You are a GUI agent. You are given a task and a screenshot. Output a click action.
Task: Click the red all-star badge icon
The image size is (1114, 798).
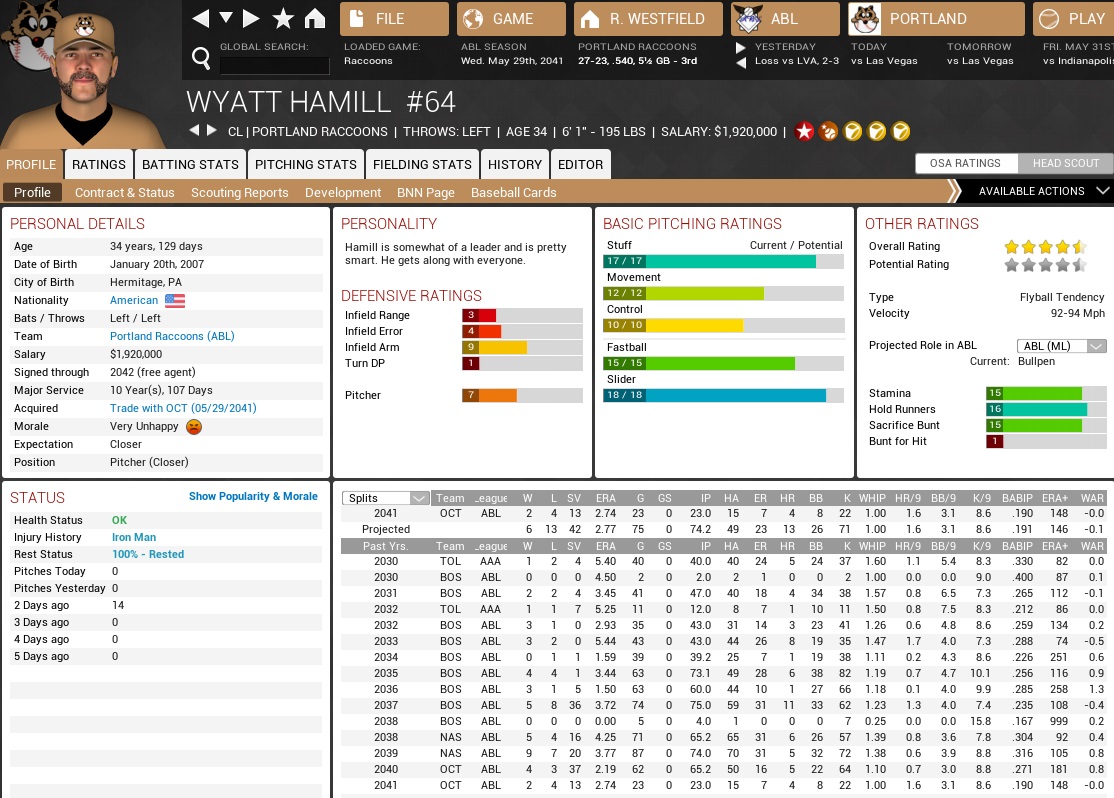coord(804,131)
